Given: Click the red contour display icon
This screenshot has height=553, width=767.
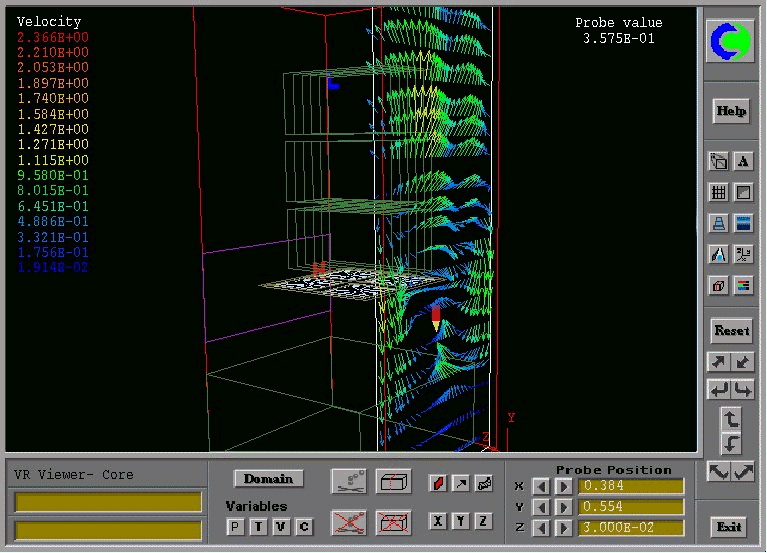Looking at the screenshot, I should point(438,484).
